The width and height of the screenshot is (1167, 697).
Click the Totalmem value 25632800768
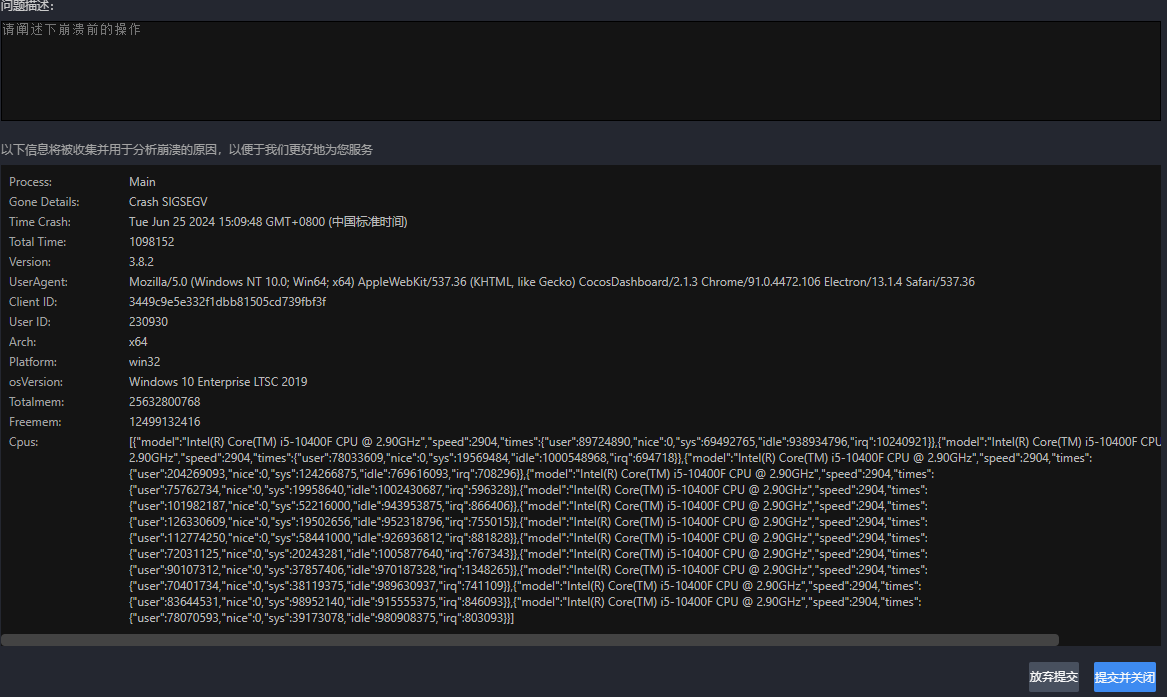(x=164, y=402)
